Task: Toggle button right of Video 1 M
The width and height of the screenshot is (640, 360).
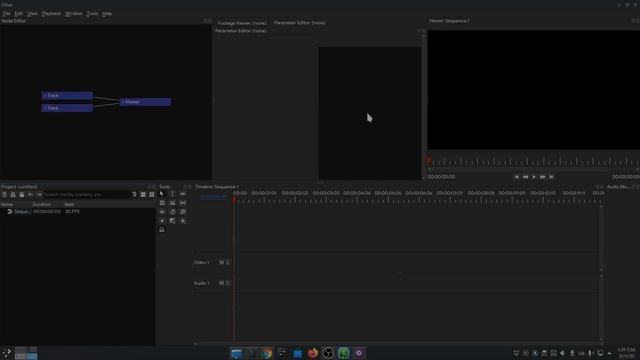Action: coord(228,262)
